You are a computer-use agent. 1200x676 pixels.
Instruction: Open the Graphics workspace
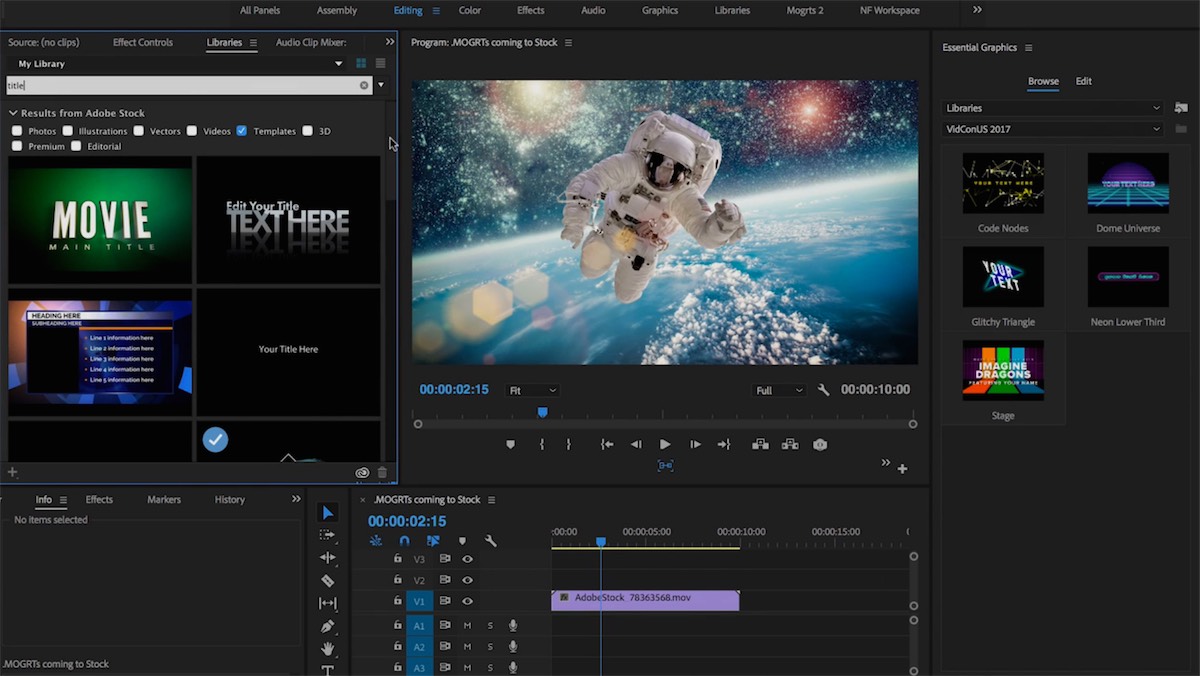point(659,10)
